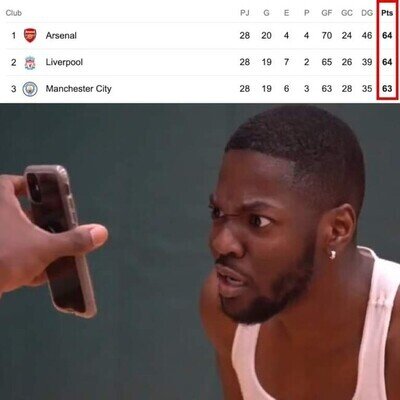Click the Arsenal club crest icon
Screen dimensions: 400x400
(30, 35)
